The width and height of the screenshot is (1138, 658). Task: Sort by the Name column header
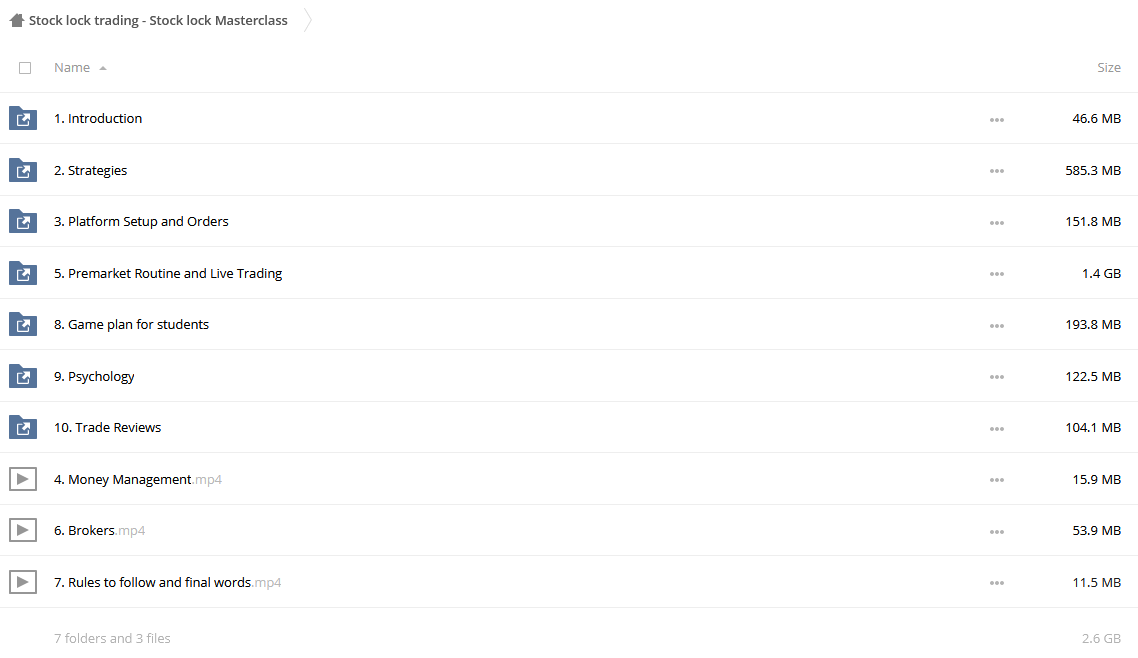pyautogui.click(x=72, y=67)
